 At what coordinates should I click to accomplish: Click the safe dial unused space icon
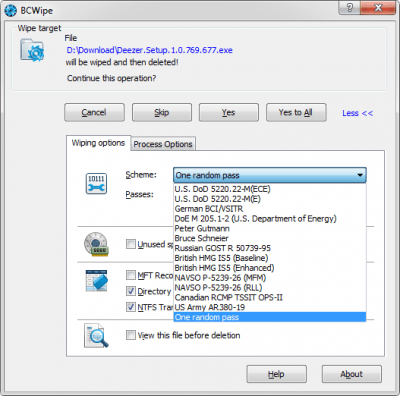pyautogui.click(x=96, y=245)
